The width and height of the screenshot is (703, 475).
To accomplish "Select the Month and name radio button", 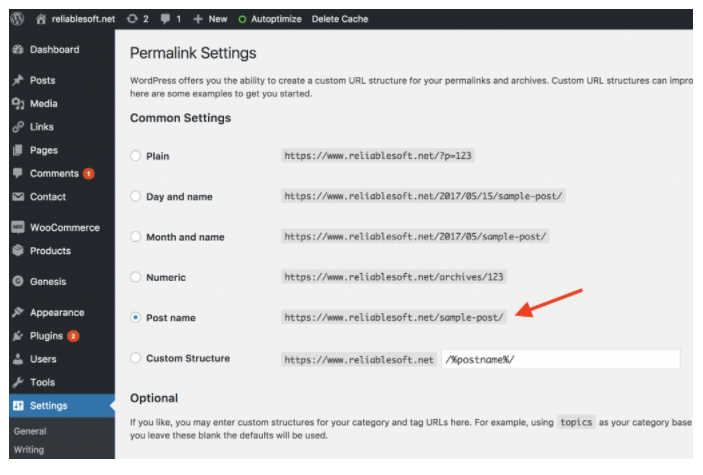I will click(135, 236).
